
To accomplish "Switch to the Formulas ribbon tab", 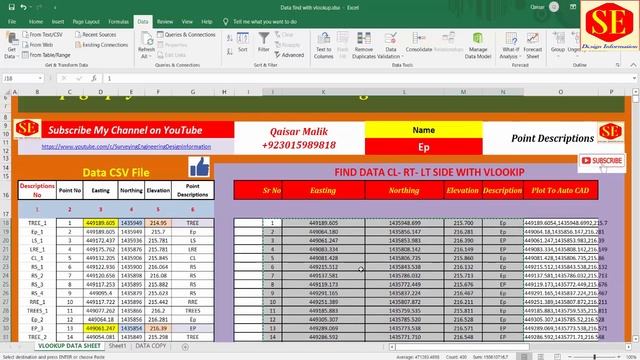I will 118,22.
